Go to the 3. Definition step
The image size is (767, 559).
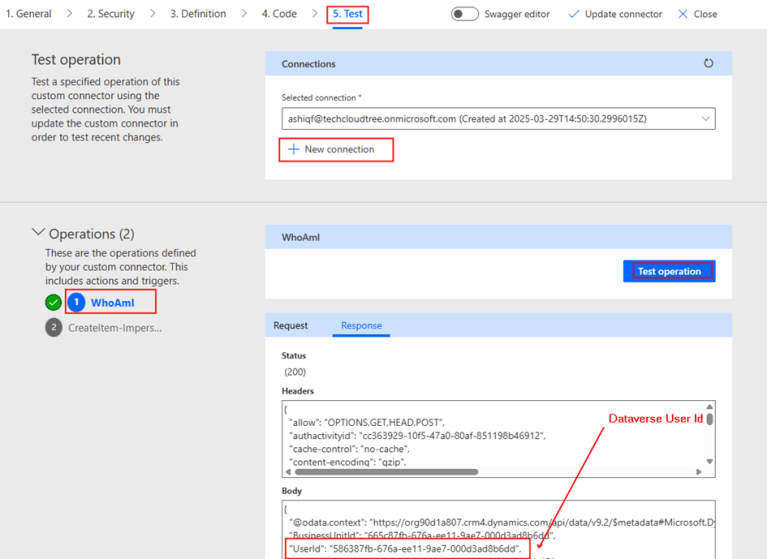pyautogui.click(x=198, y=14)
